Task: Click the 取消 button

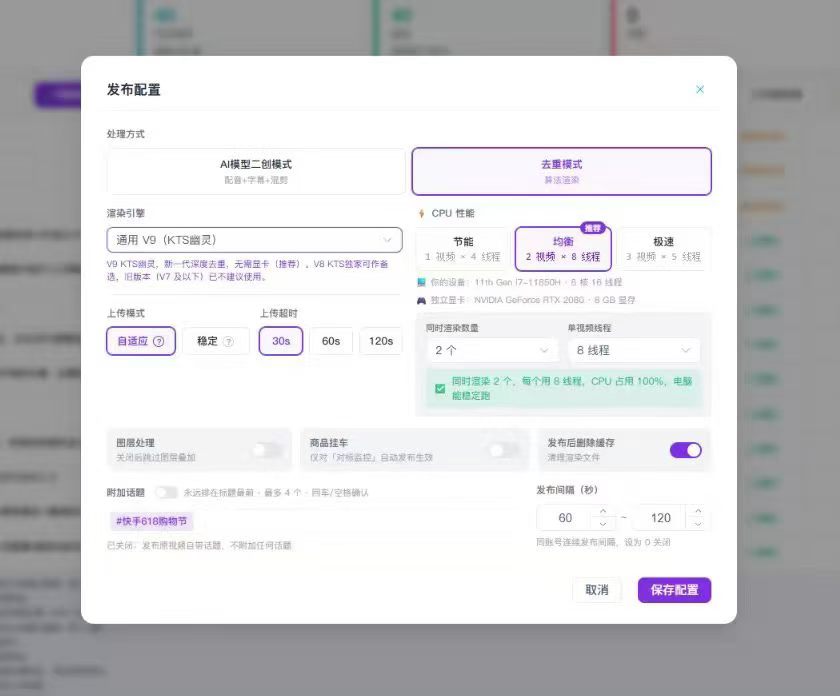Action: click(x=597, y=590)
